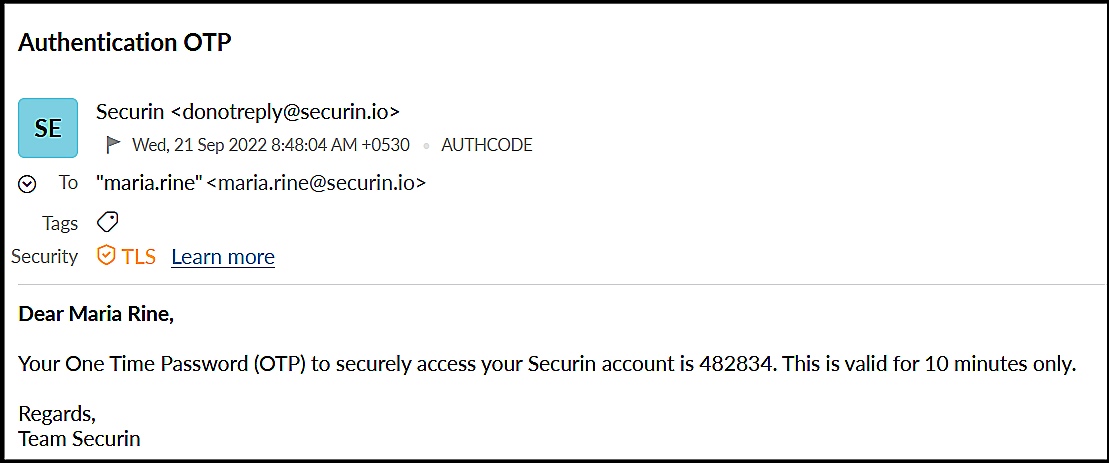Click the recipient maria.rine@securin.io address
This screenshot has height=463, width=1109.
[x=322, y=183]
